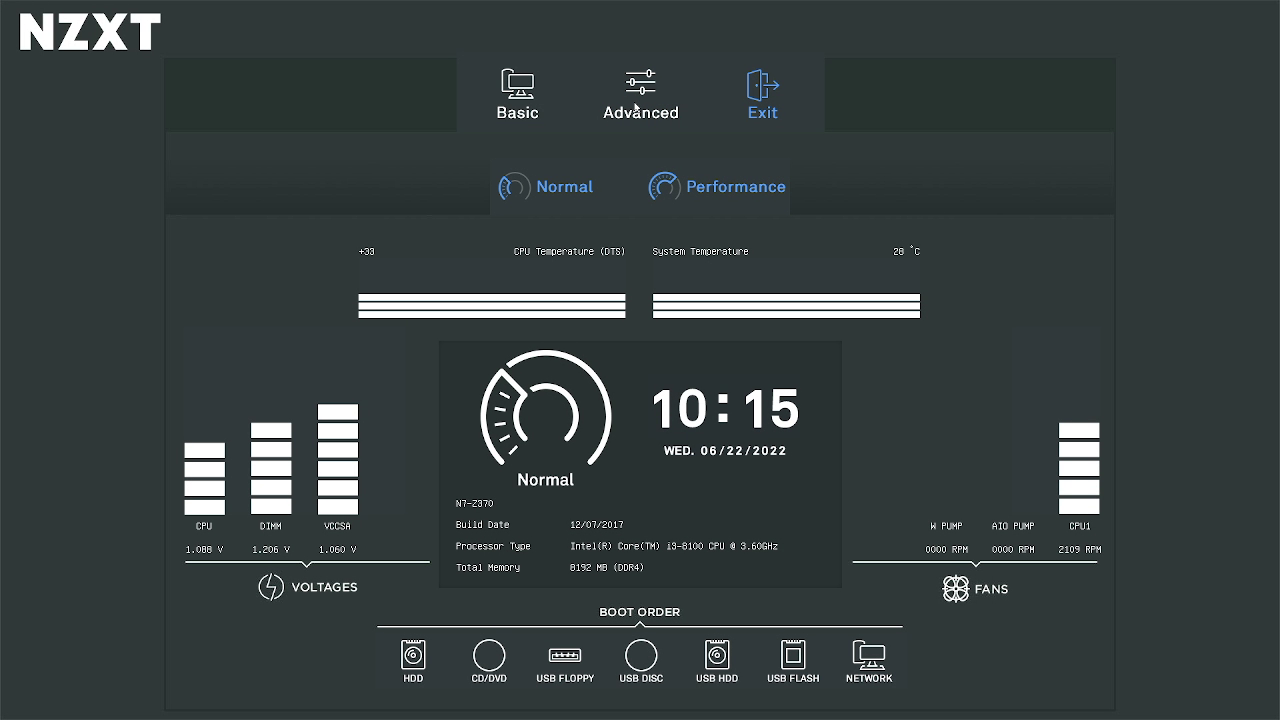Pick USB HDD boot device
Image resolution: width=1280 pixels, height=720 pixels.
point(717,656)
